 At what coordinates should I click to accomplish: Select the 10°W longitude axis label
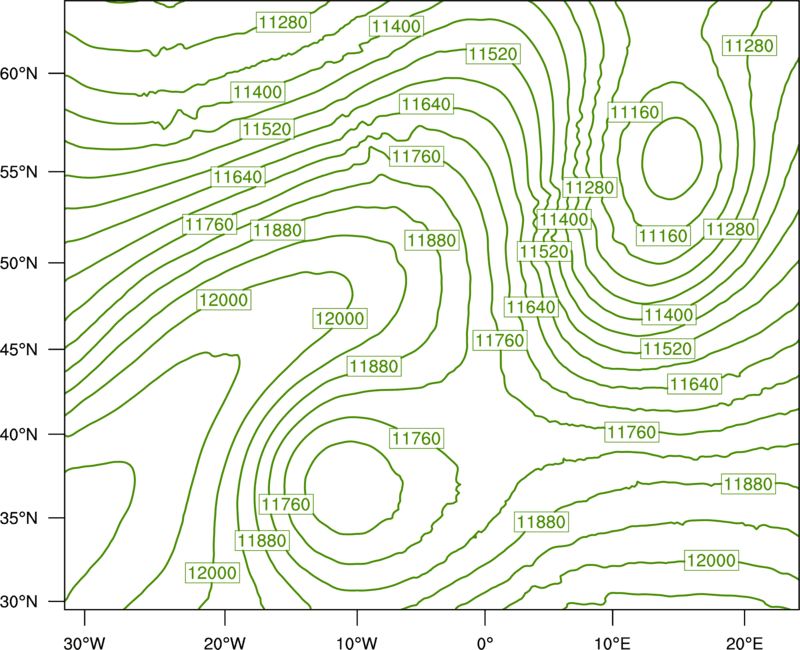click(x=357, y=643)
